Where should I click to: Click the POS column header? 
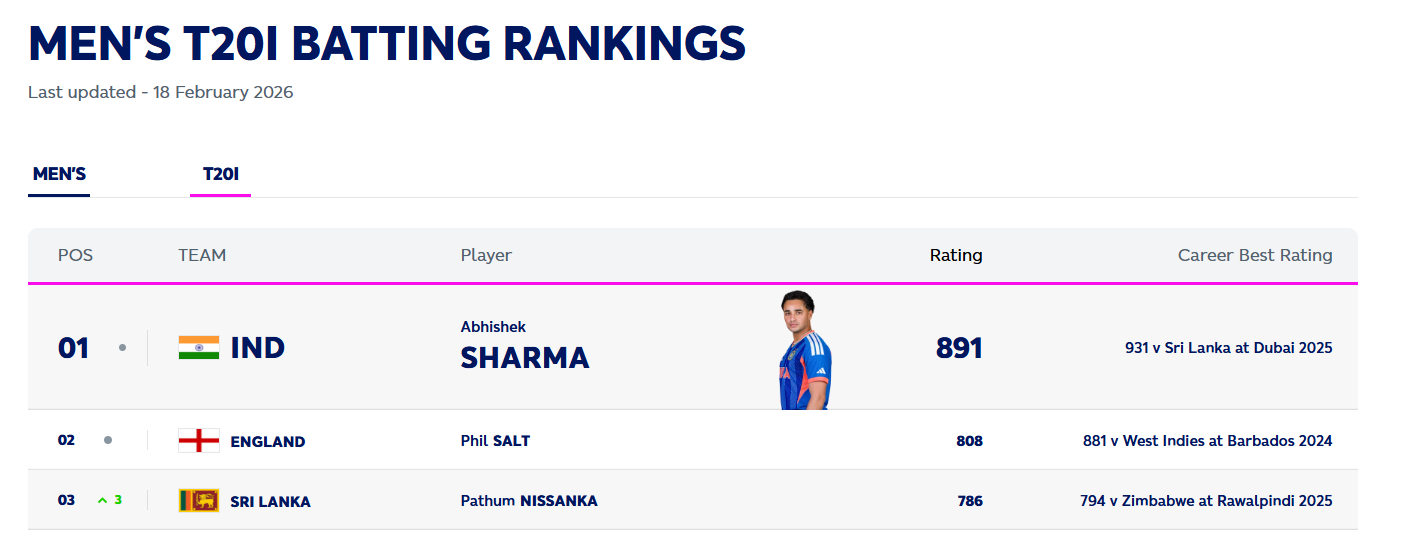tap(75, 255)
